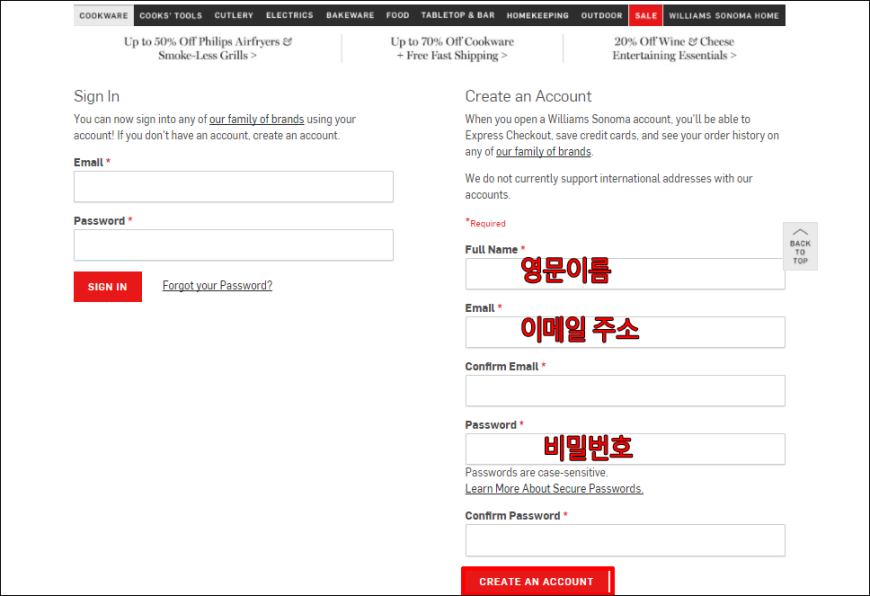Open Learn More About Secure Passwords
The height and width of the screenshot is (596, 870).
click(554, 488)
